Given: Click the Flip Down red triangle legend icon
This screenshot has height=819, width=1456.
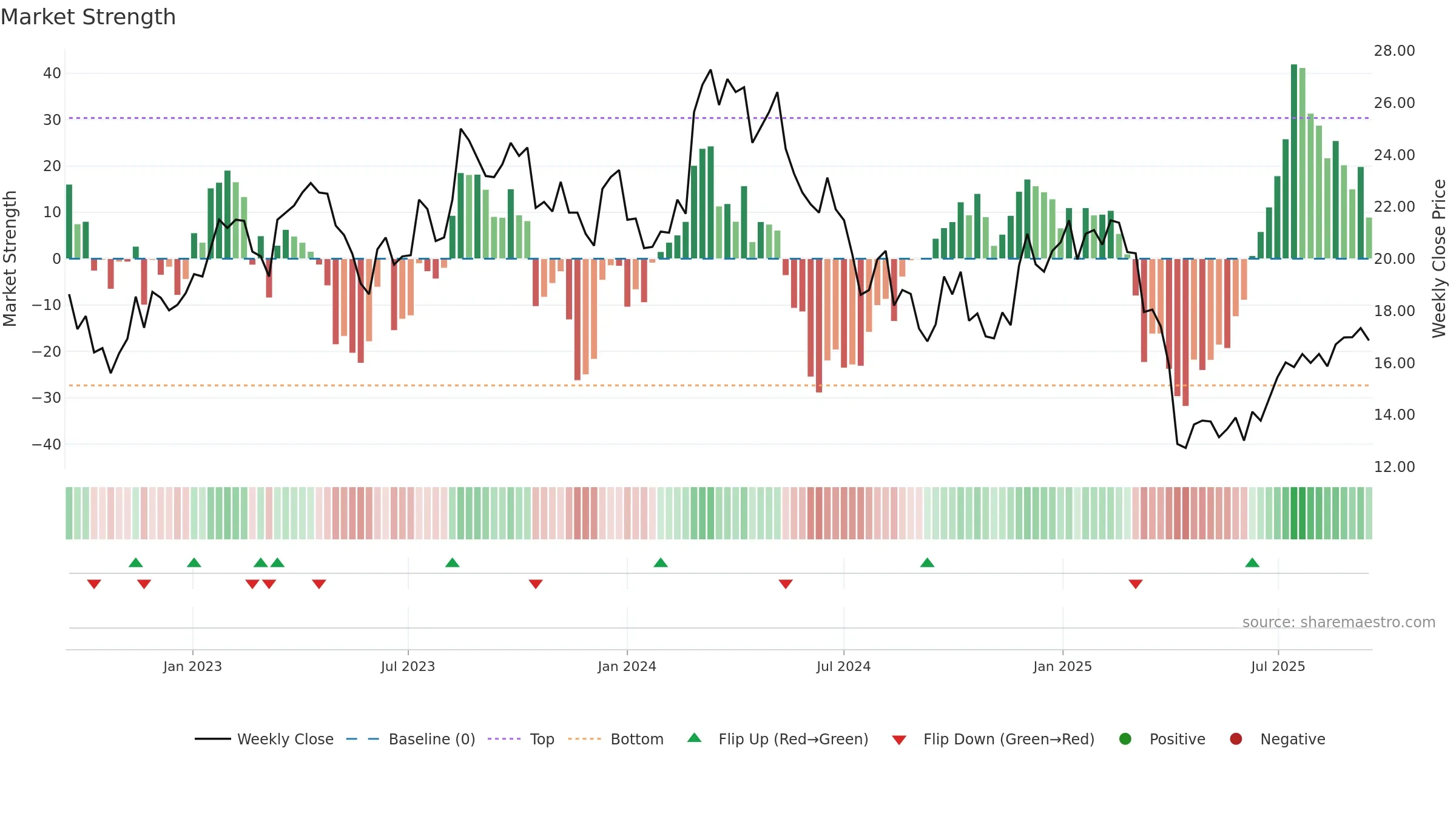Looking at the screenshot, I should click(x=899, y=740).
